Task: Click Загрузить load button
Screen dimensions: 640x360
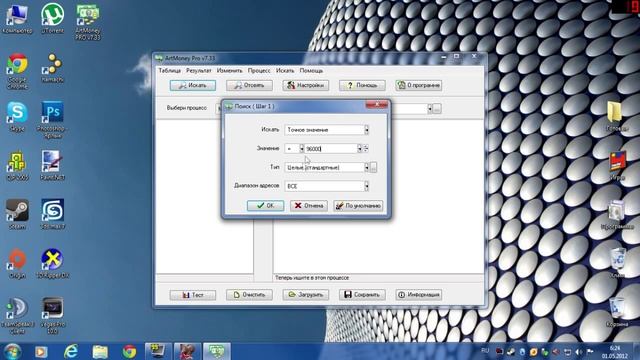Action: (x=306, y=295)
